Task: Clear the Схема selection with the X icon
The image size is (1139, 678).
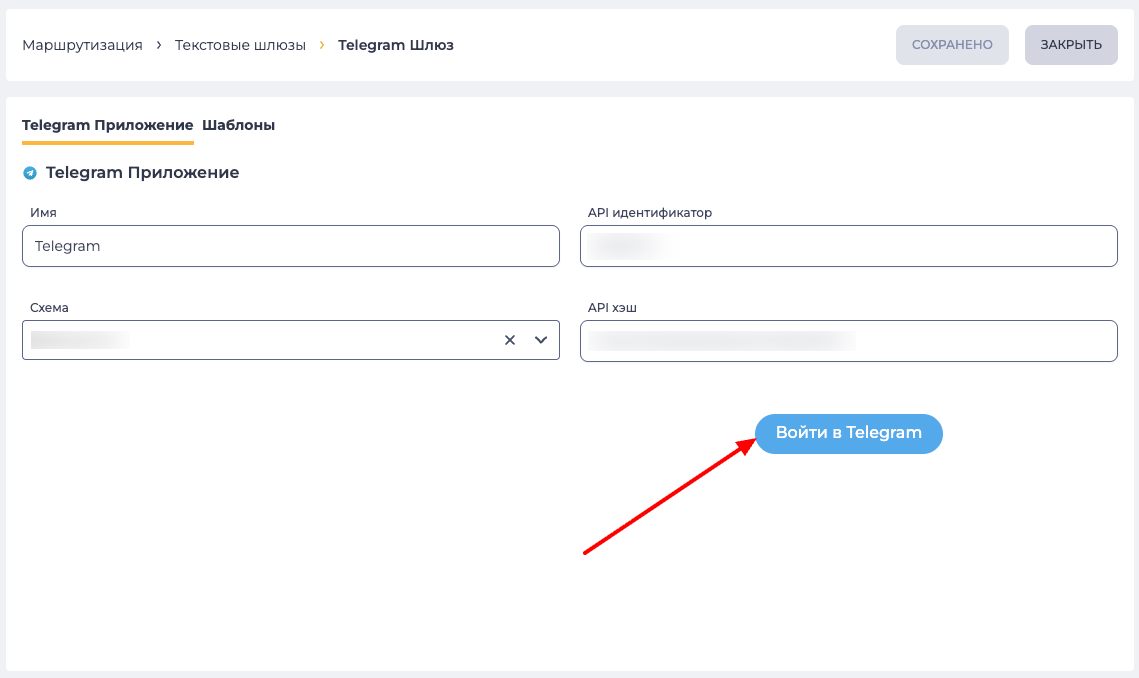Action: (510, 340)
